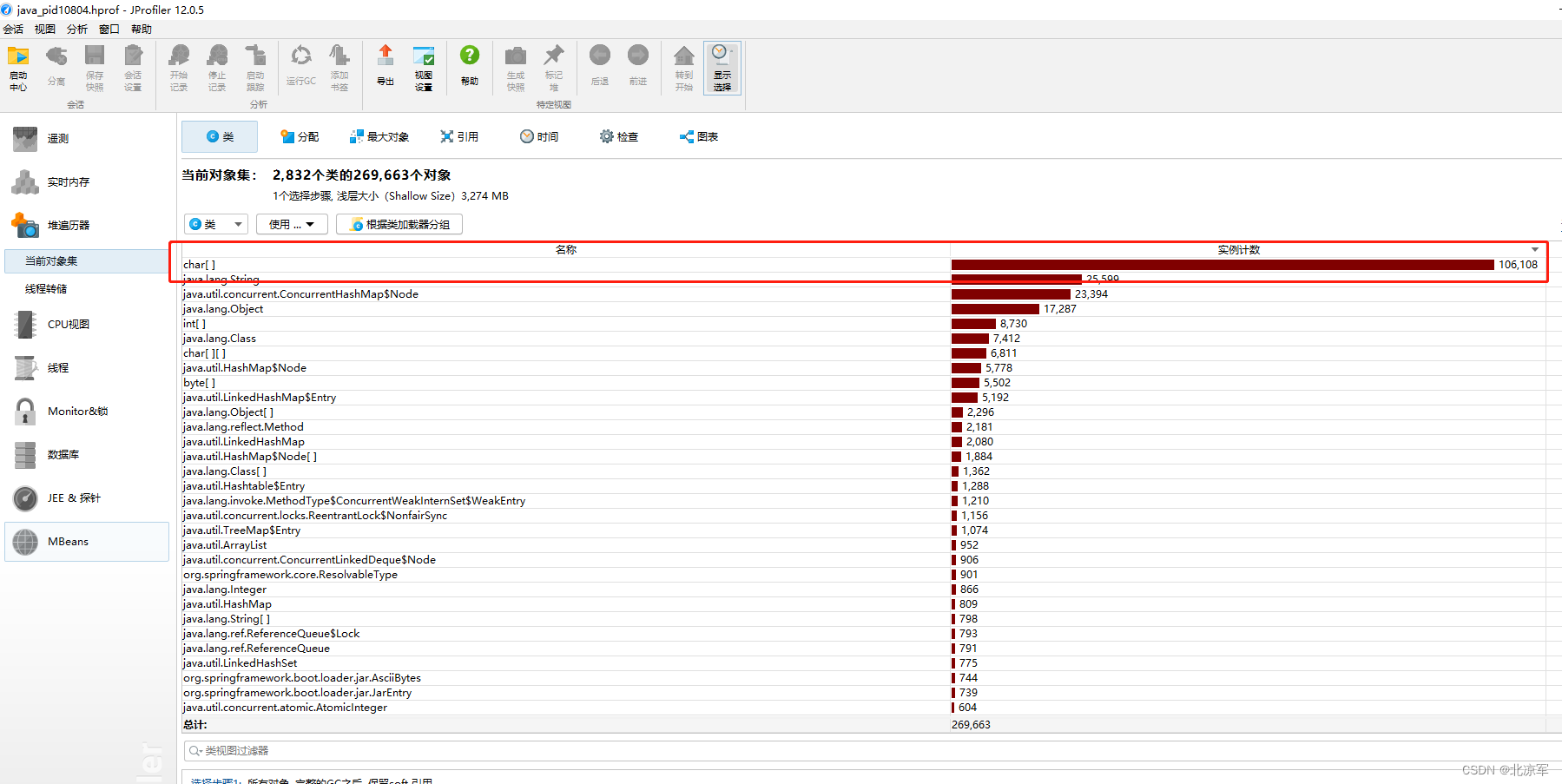Open view settings via 视图设置

click(424, 68)
